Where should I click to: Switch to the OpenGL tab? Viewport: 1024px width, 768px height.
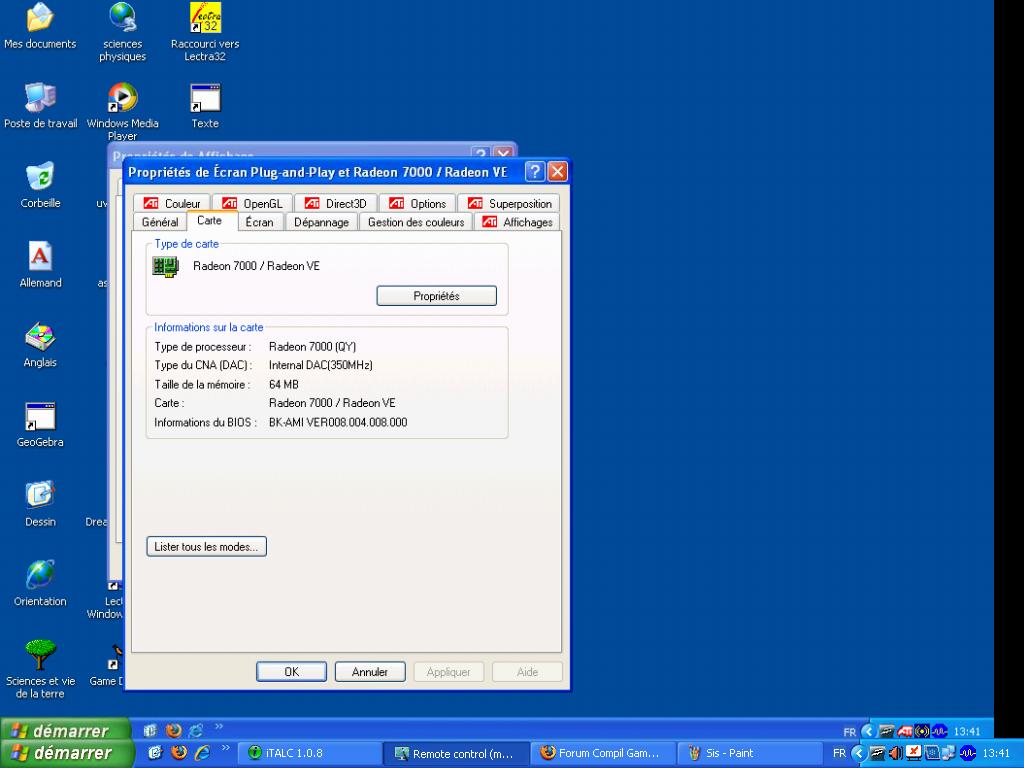pyautogui.click(x=252, y=204)
